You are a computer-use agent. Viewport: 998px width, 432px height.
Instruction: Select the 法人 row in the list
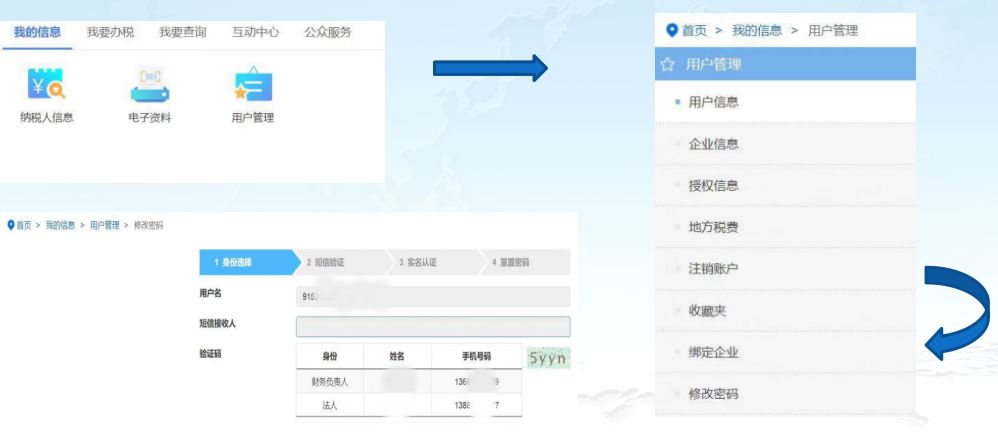(x=409, y=405)
